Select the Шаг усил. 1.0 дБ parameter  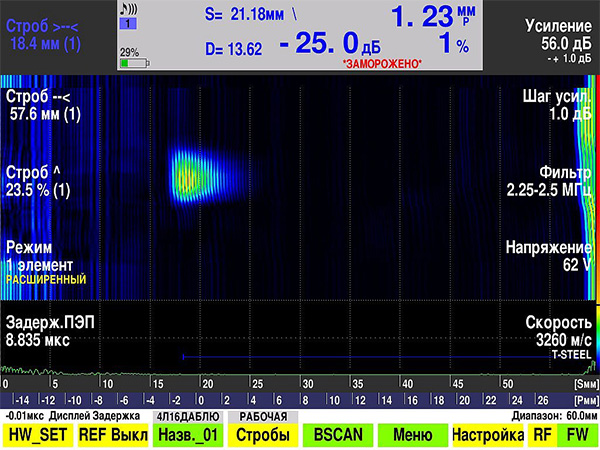tap(557, 105)
